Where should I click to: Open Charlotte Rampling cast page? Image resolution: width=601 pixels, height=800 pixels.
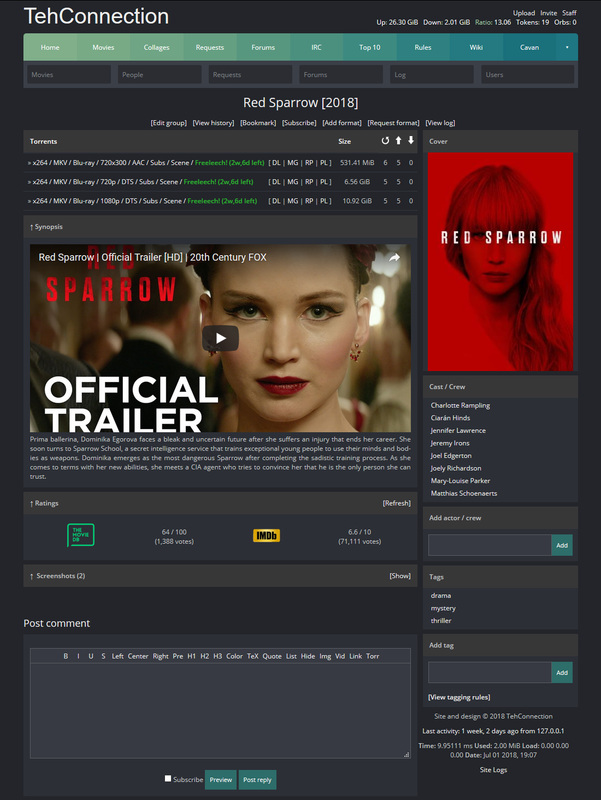tap(460, 406)
